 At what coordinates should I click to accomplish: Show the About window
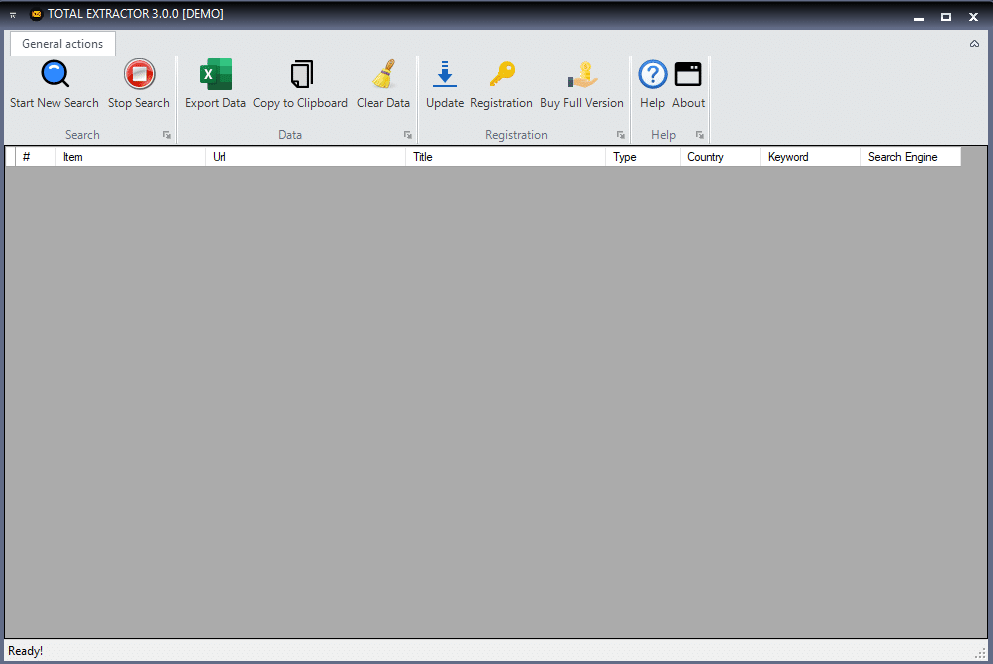688,84
